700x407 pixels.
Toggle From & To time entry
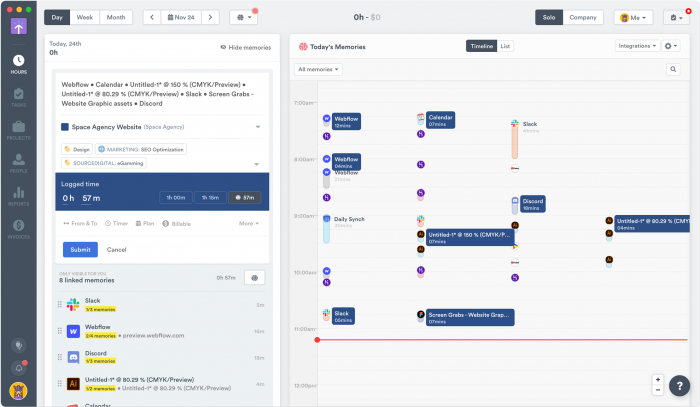click(x=80, y=224)
